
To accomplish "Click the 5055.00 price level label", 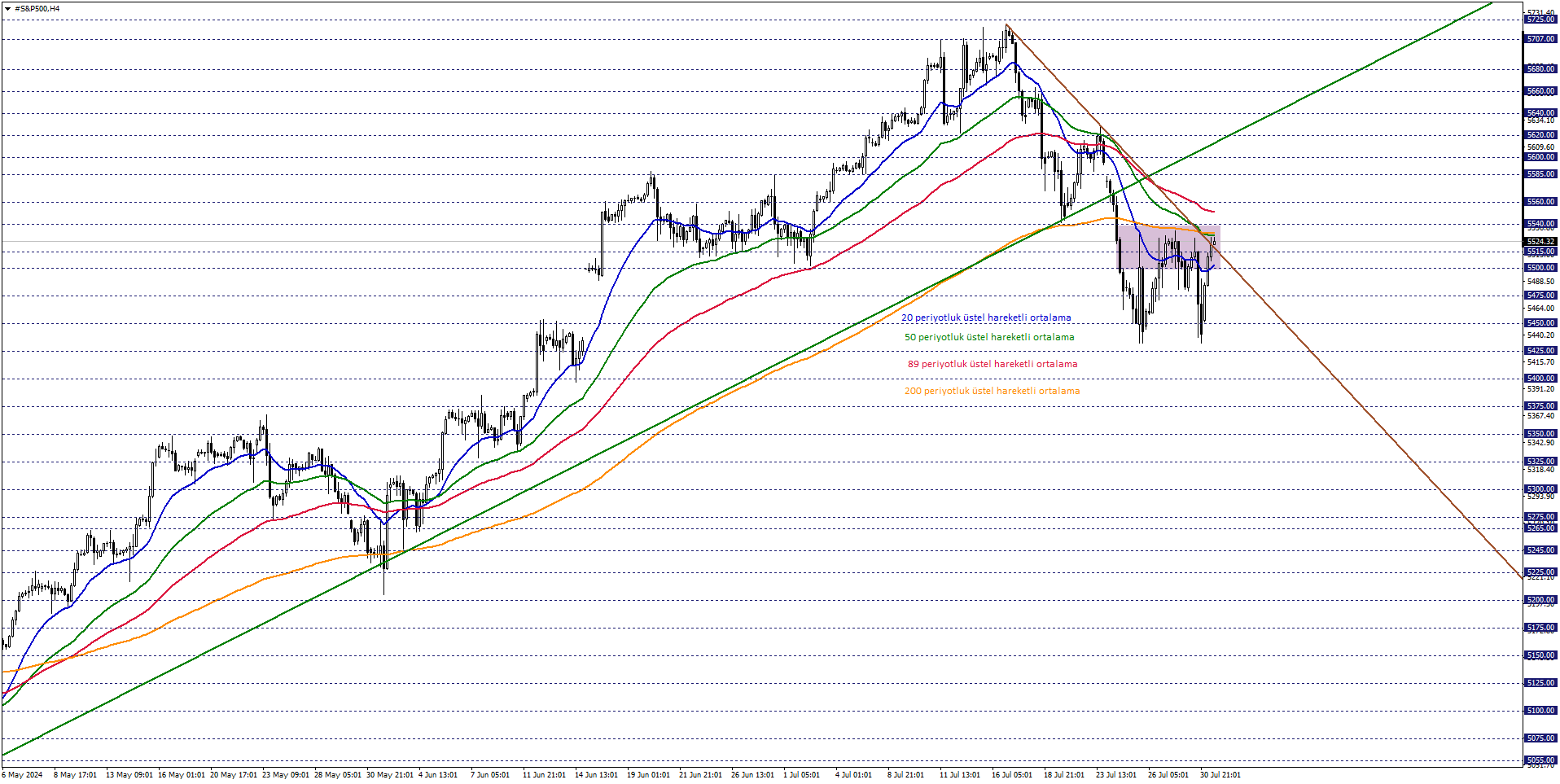I will (1540, 760).
